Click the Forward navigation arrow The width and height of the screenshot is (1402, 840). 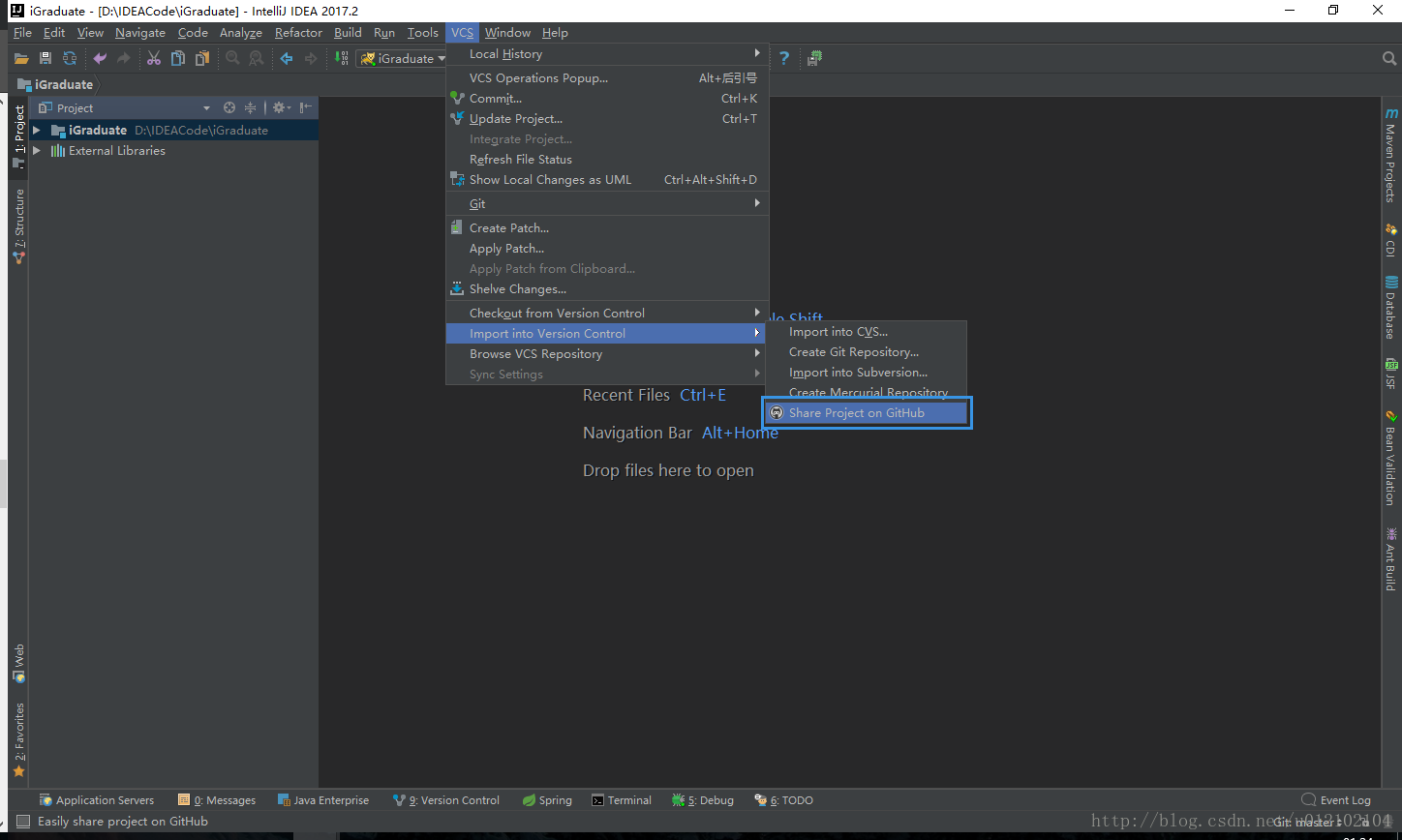(x=311, y=58)
